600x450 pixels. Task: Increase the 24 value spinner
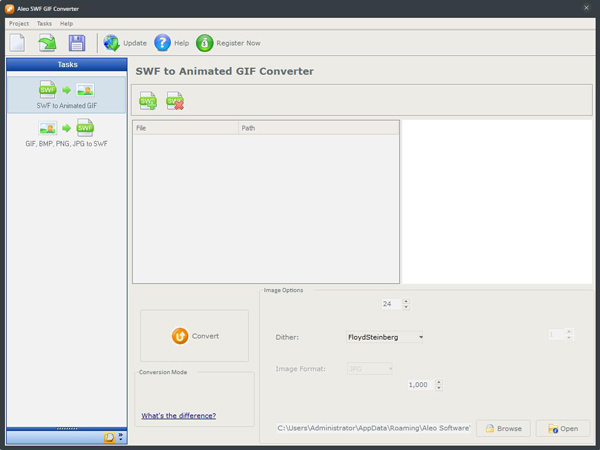coord(406,301)
